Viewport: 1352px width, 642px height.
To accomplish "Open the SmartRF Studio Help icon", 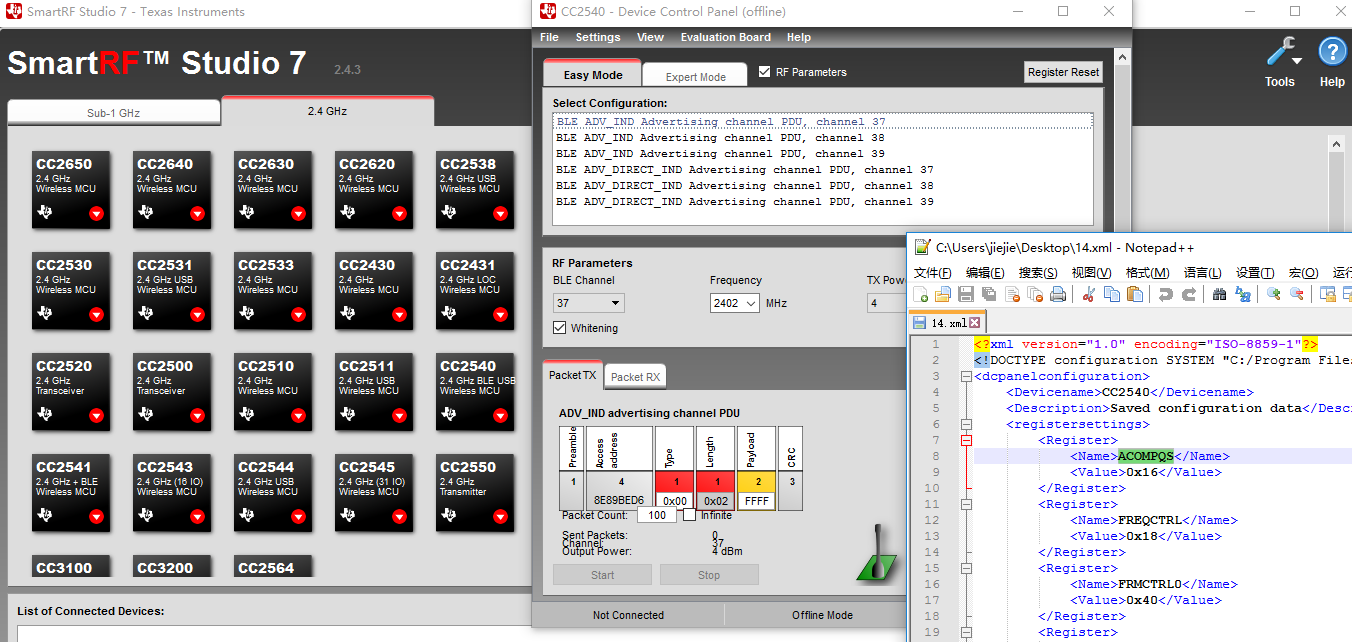I will [1332, 52].
